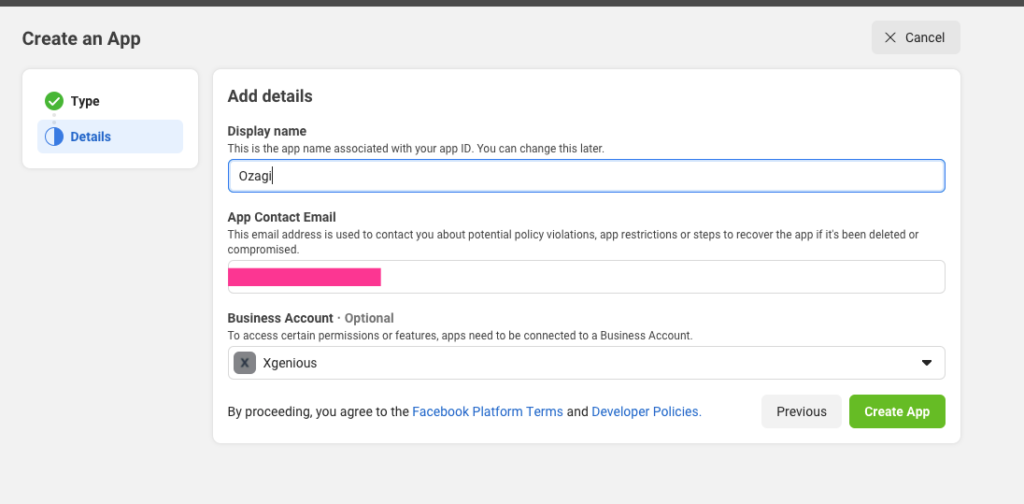This screenshot has width=1024, height=504.
Task: Click the App Contact Email field
Action: [x=586, y=277]
